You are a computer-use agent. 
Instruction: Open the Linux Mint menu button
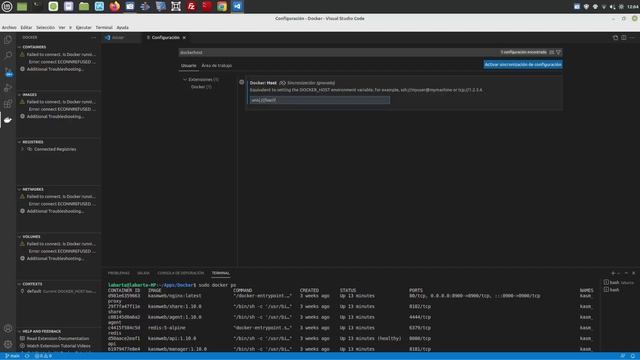point(7,7)
